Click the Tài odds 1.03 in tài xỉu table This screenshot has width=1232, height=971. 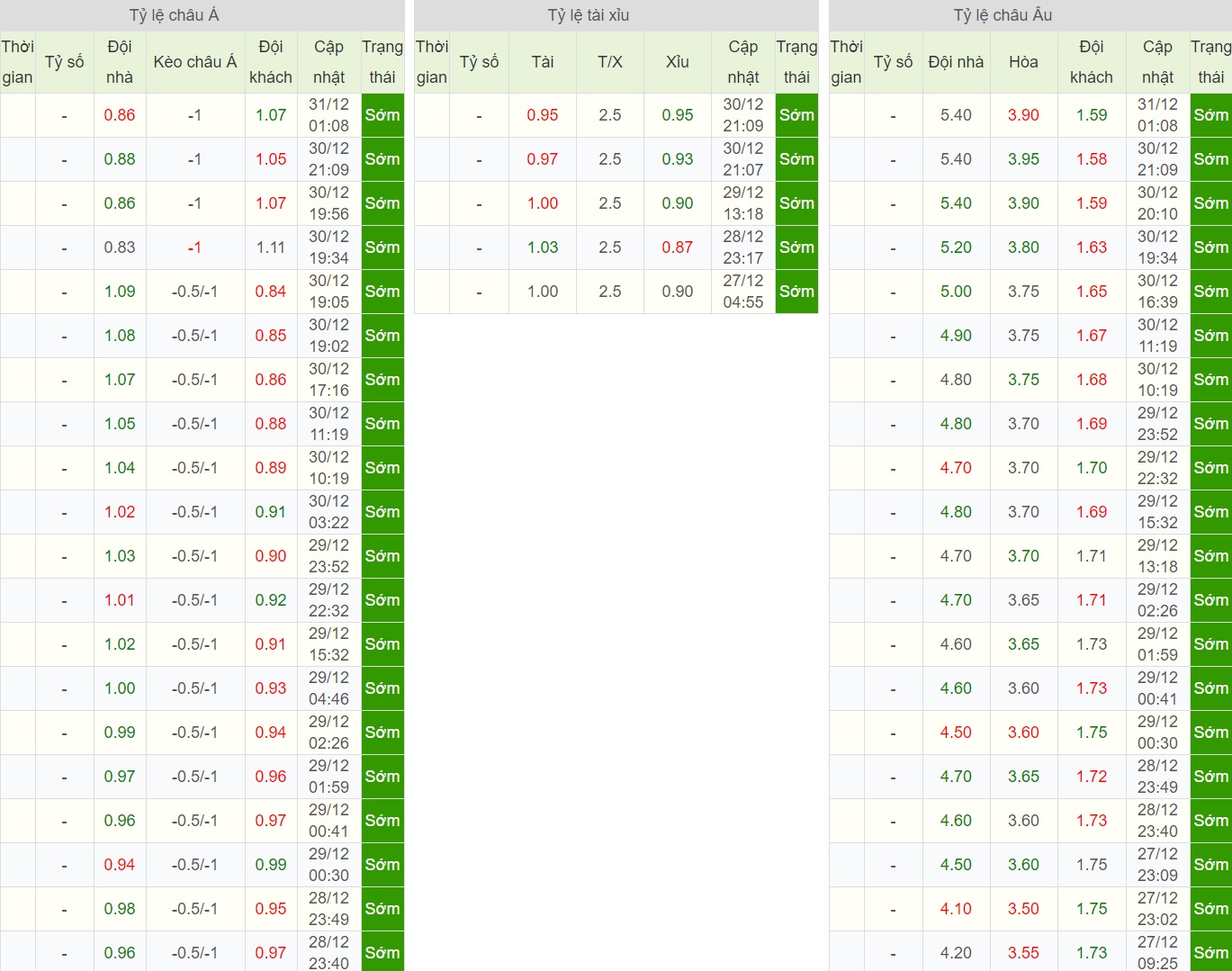543,247
